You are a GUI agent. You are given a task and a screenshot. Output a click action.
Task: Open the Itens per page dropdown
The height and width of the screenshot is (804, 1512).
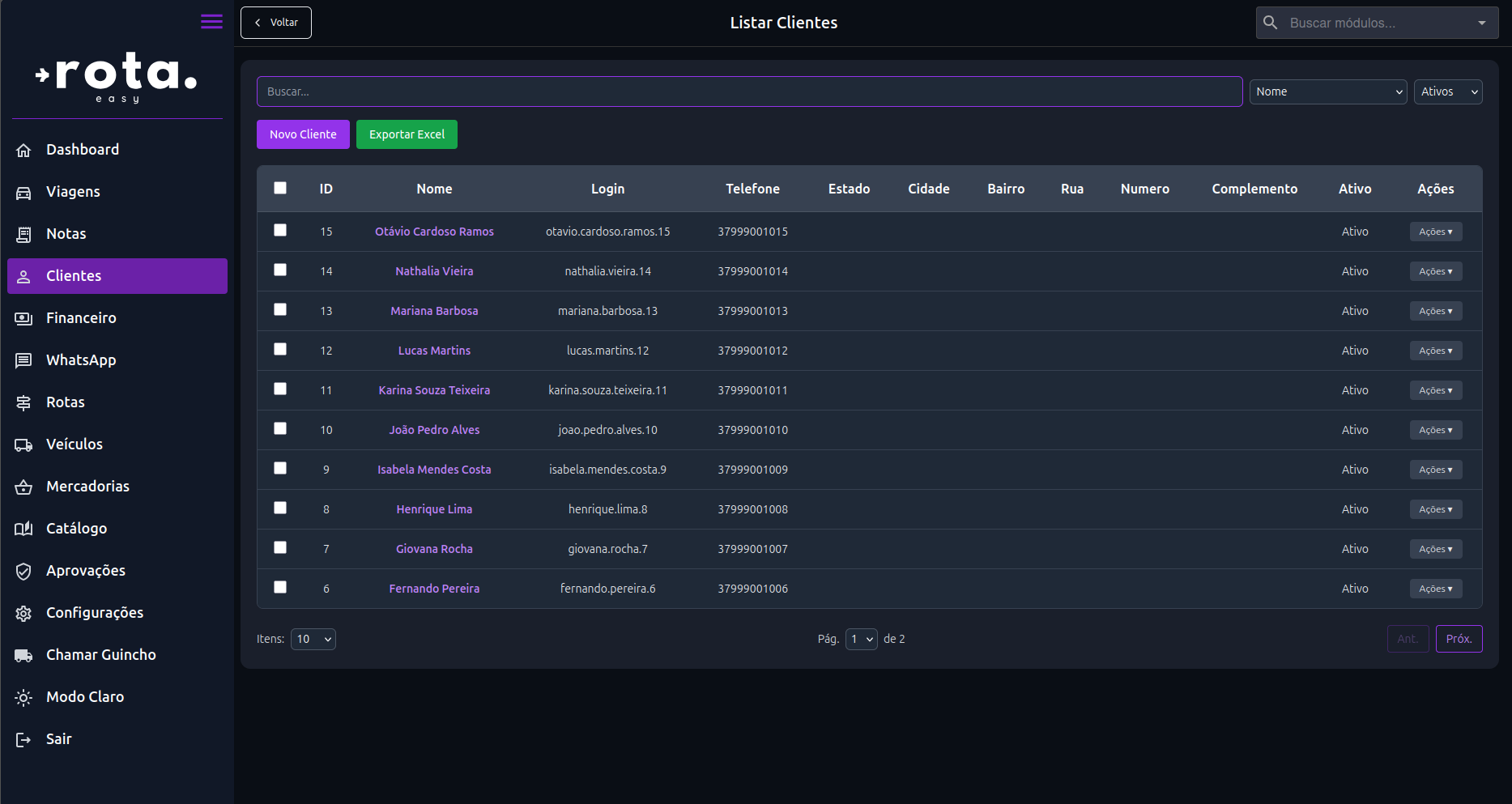click(313, 639)
